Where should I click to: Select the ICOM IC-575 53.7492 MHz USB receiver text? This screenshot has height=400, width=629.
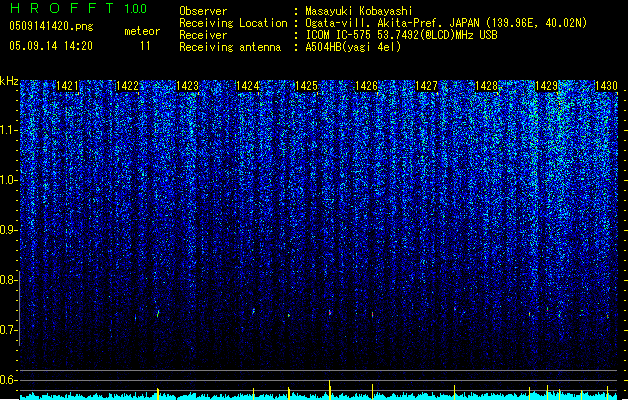[401, 35]
